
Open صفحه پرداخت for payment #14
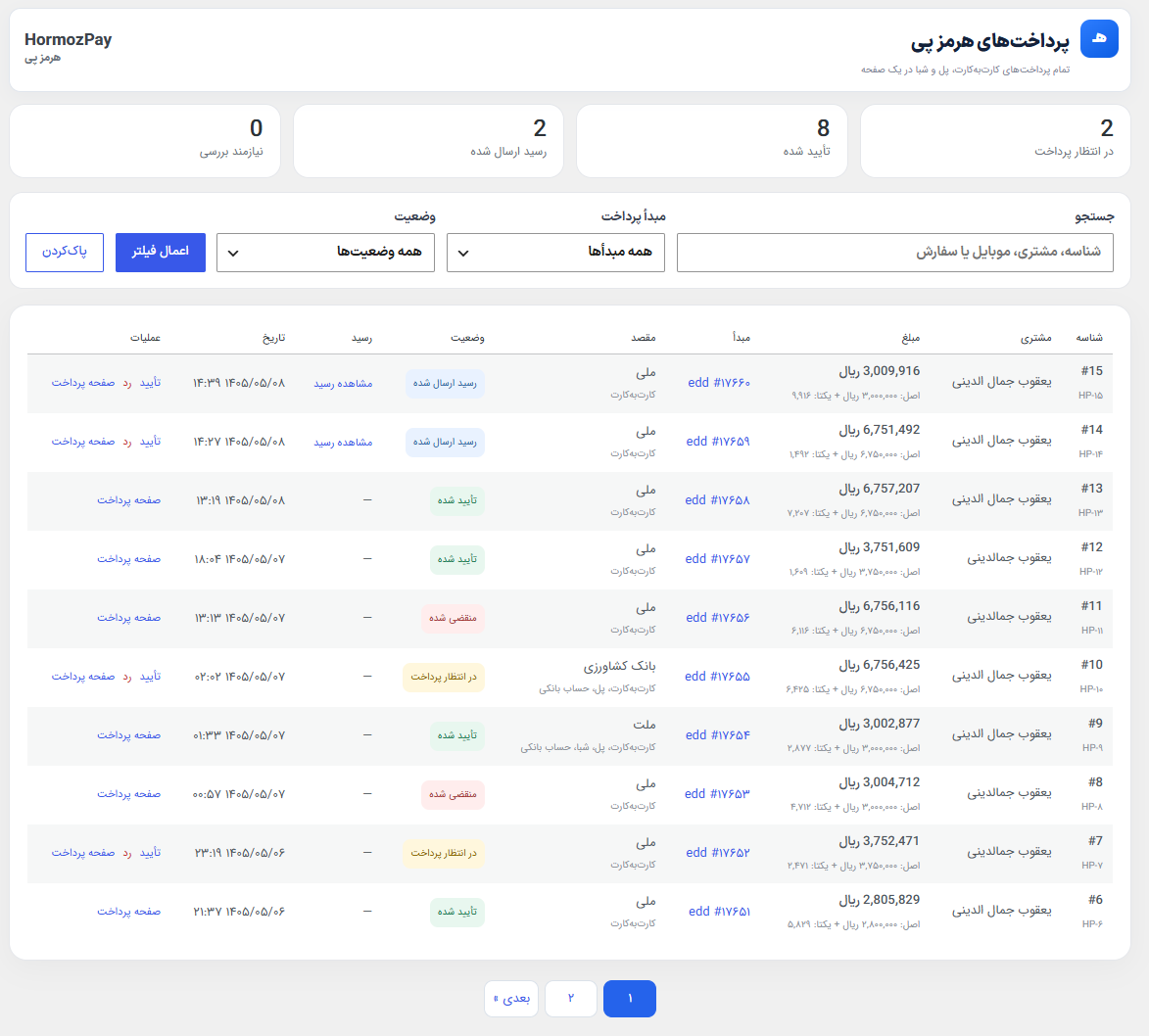click(x=83, y=441)
